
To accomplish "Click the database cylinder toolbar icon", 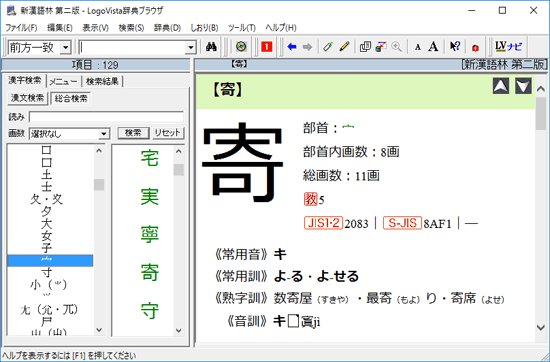I will (381, 47).
